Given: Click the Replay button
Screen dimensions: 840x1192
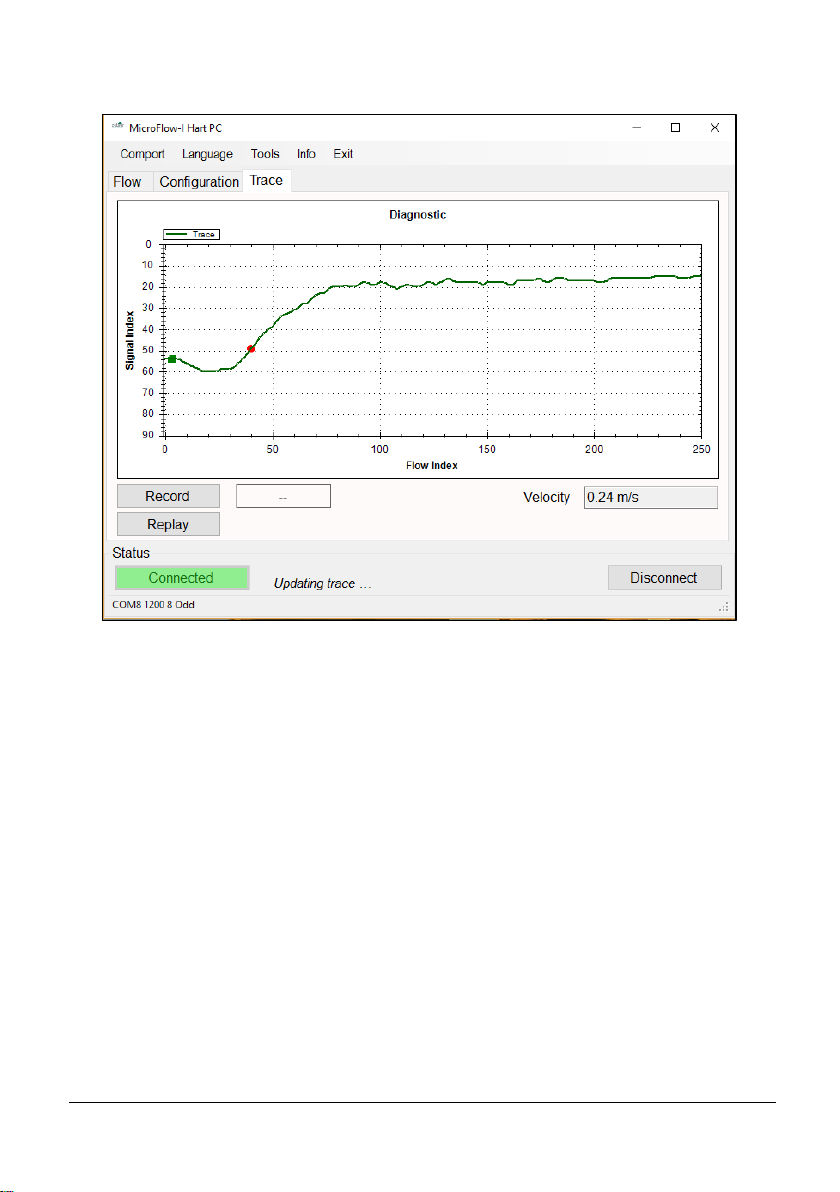Looking at the screenshot, I should pos(168,525).
